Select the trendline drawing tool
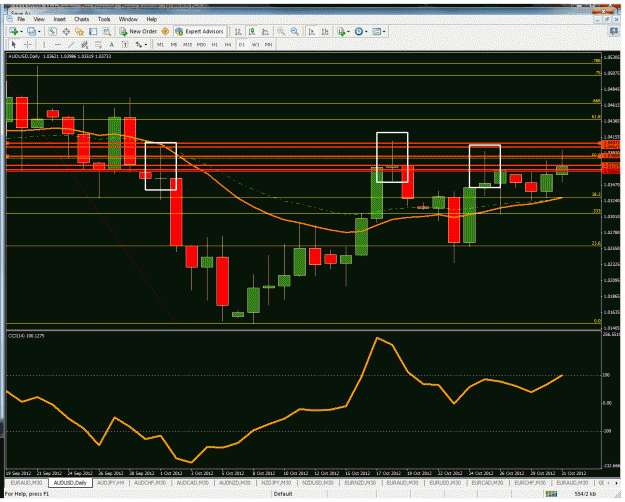Viewport: 625px width, 502px height. pos(71,44)
